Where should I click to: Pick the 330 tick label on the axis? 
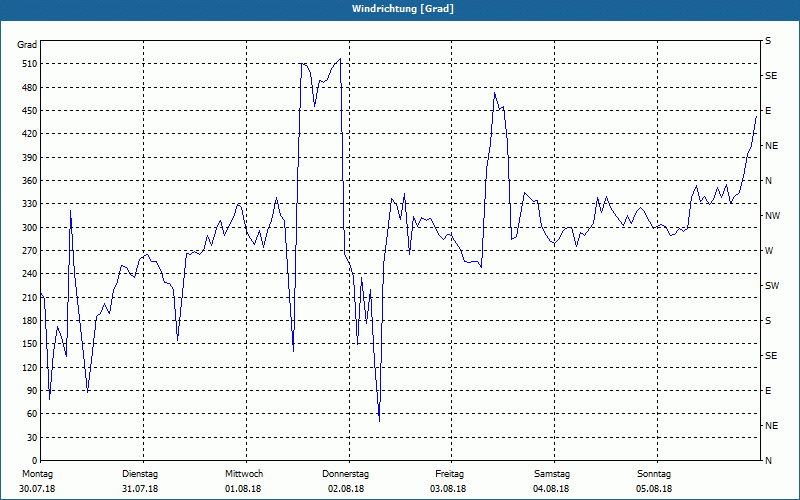30,204
